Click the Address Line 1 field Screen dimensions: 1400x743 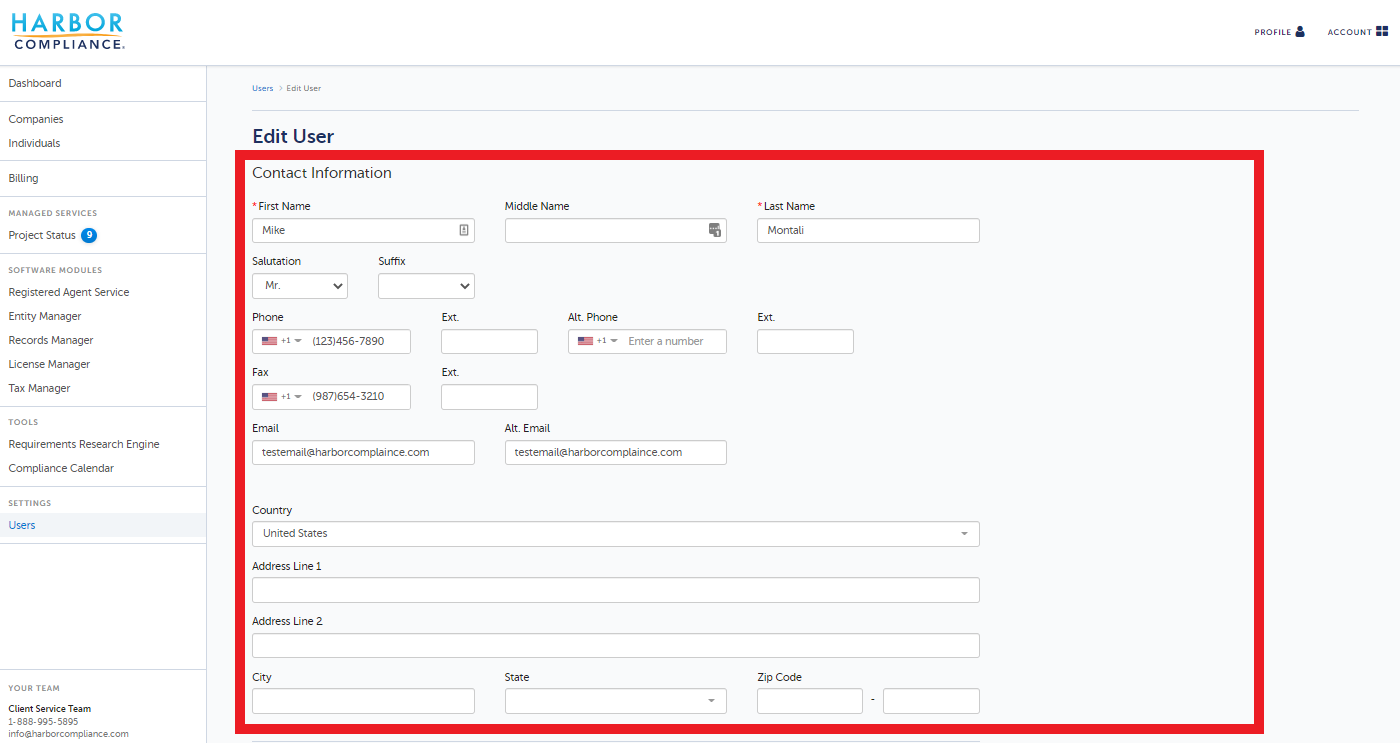pos(616,590)
